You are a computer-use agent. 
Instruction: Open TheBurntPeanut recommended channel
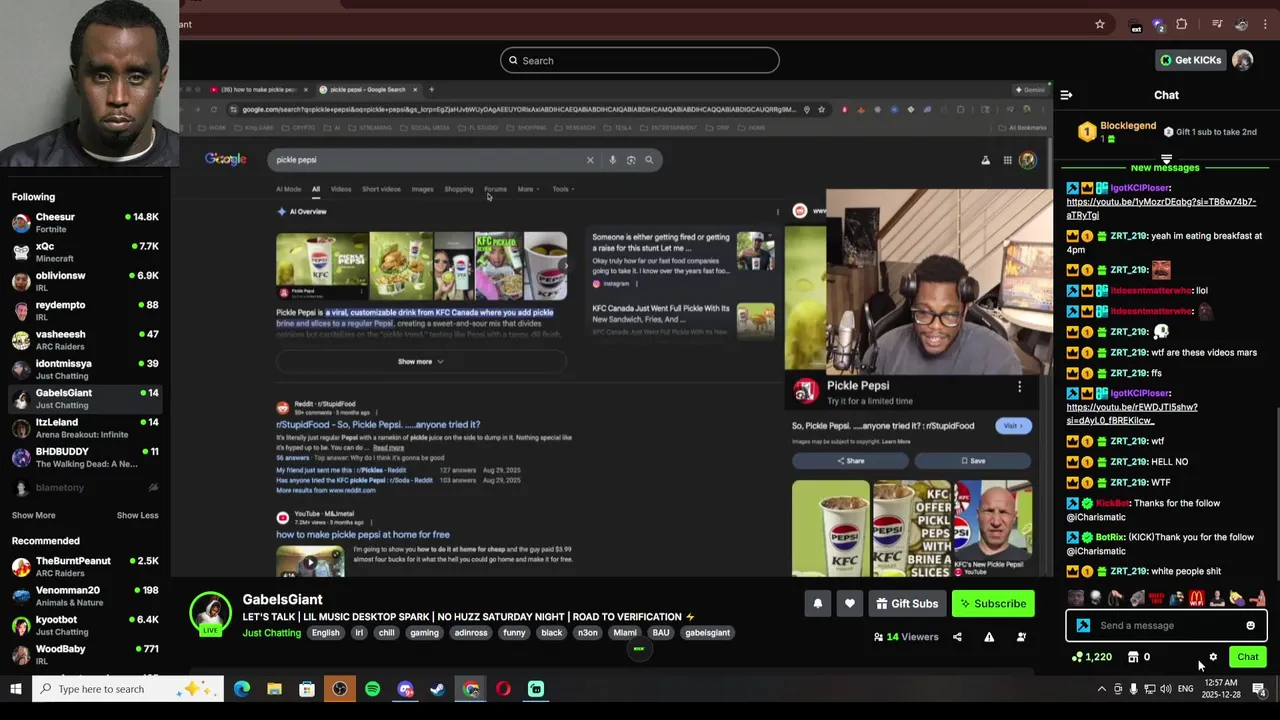(85, 567)
